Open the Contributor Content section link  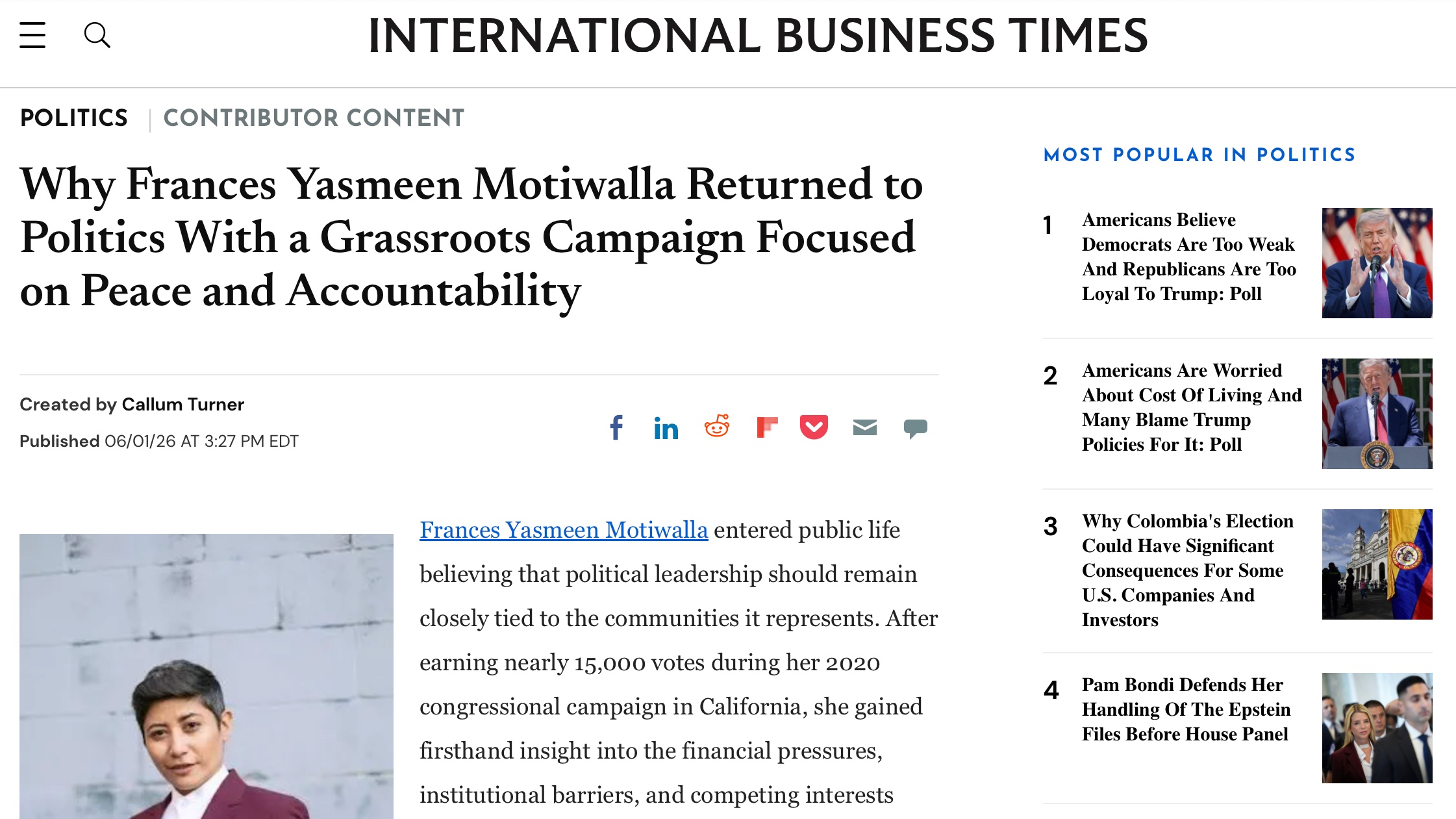coord(314,118)
